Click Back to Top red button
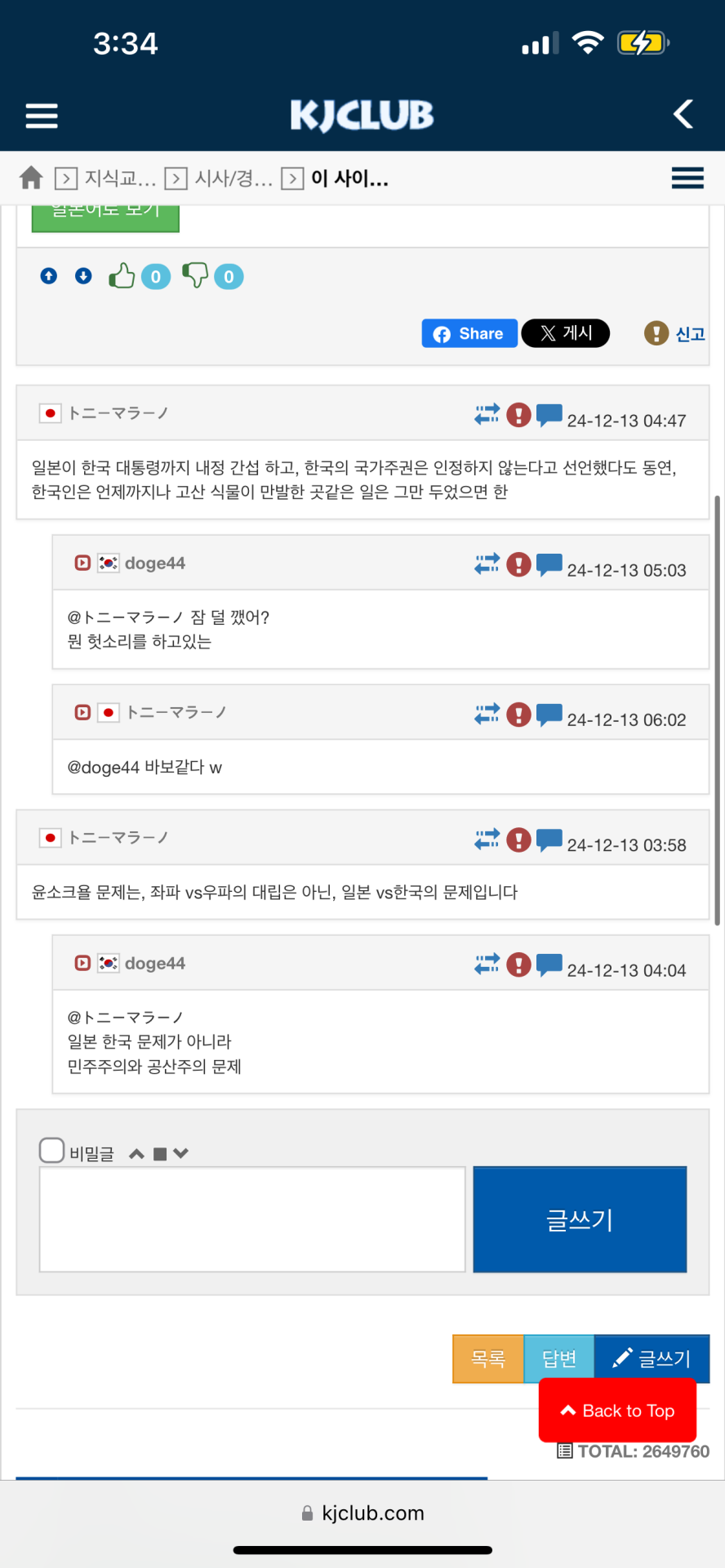This screenshot has height=1568, width=725. 617,1410
